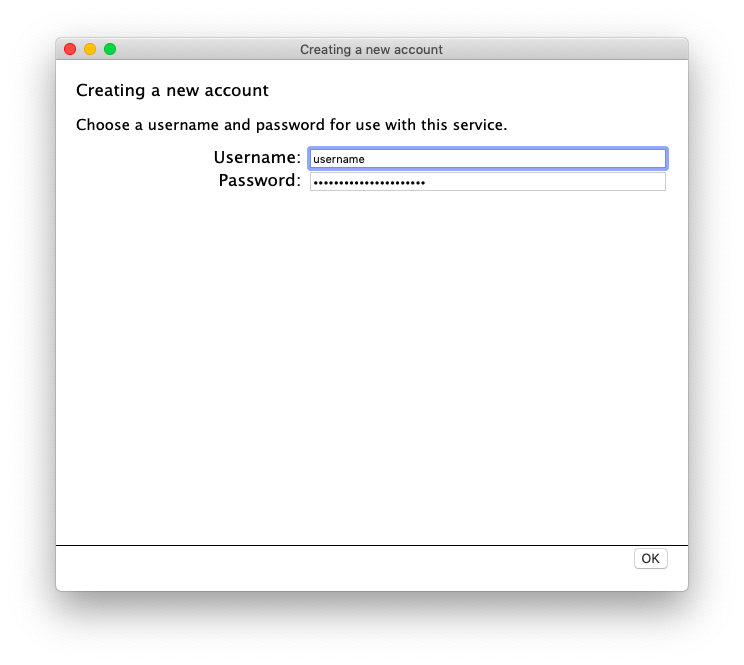Viewport: 744px width, 665px height.
Task: Minimize the window with yellow button
Action: click(x=90, y=49)
